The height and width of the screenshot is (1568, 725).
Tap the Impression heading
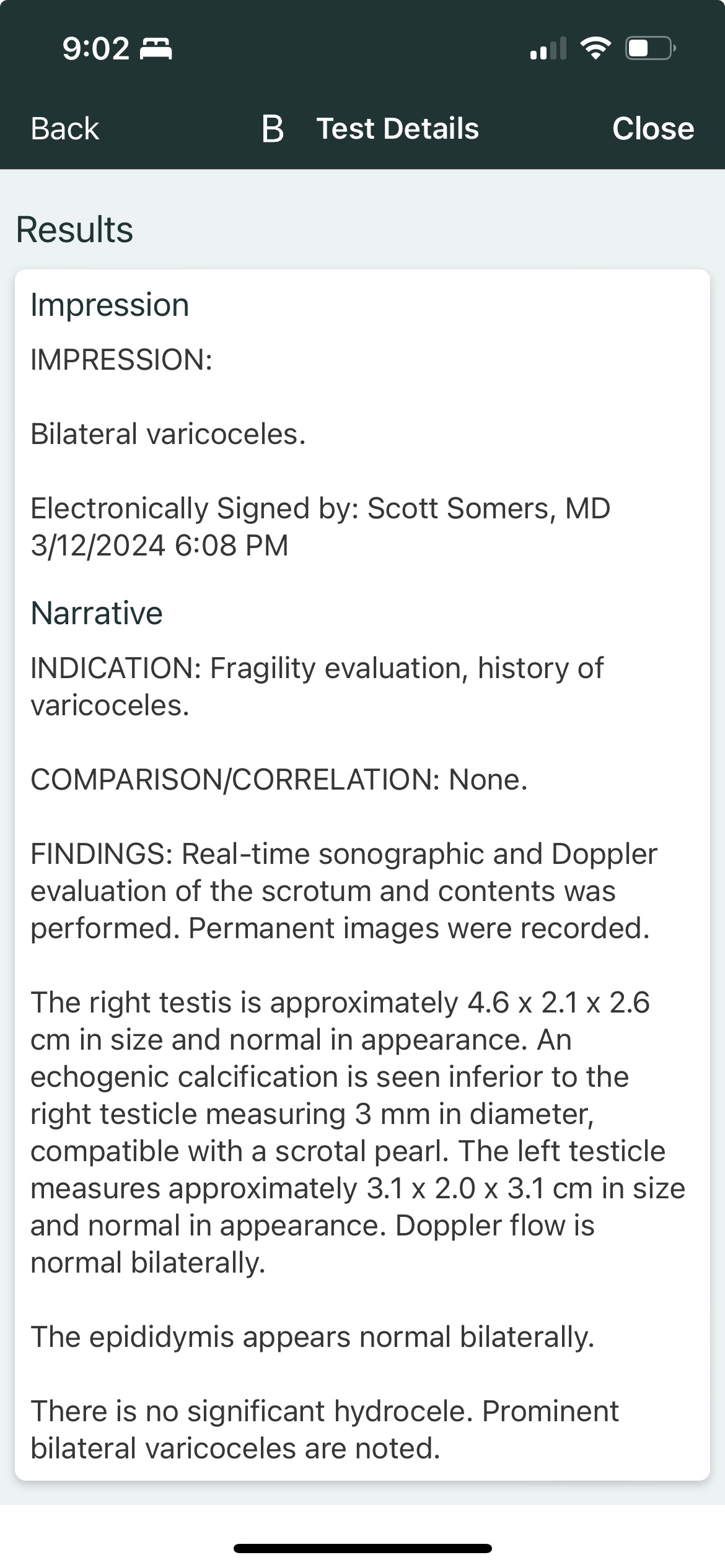pos(110,305)
